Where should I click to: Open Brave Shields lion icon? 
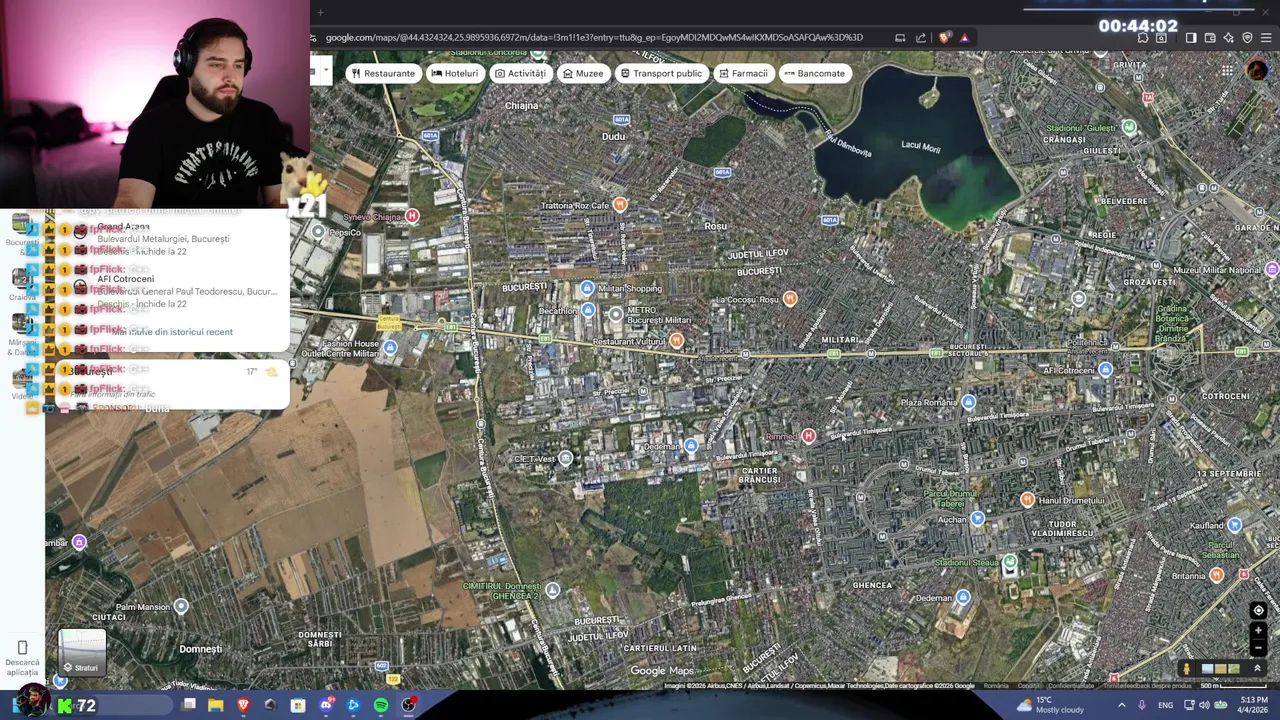pos(945,38)
